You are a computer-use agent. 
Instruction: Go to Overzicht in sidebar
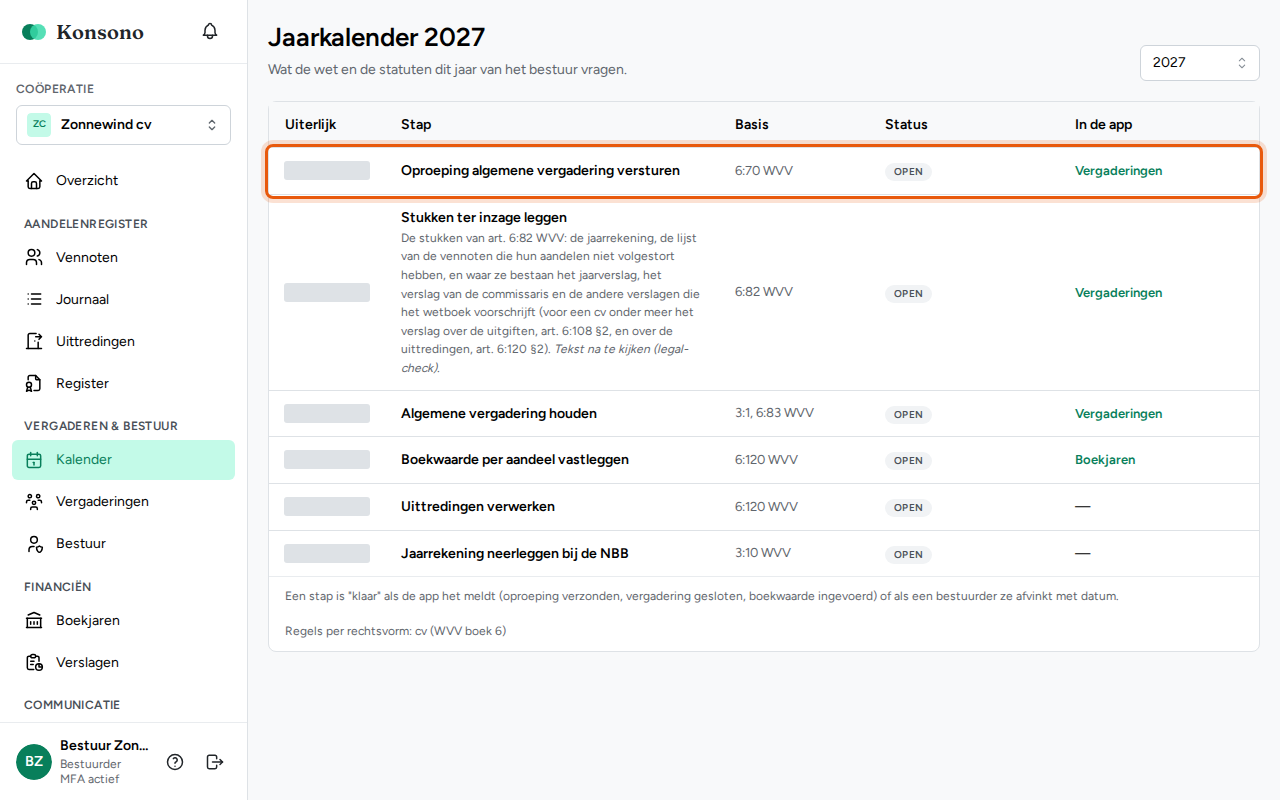point(123,181)
